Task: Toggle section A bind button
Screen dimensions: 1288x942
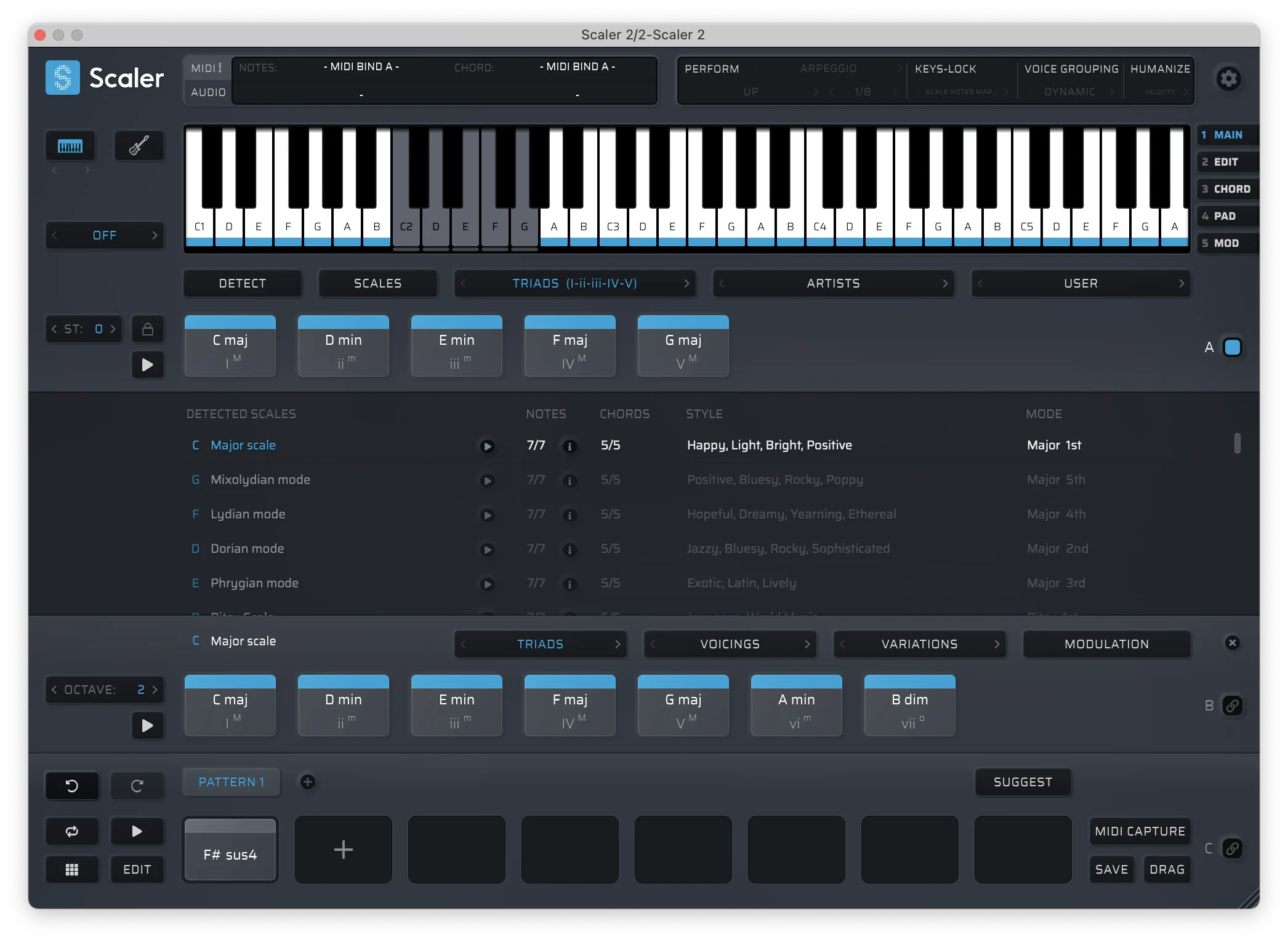Action: click(1233, 347)
